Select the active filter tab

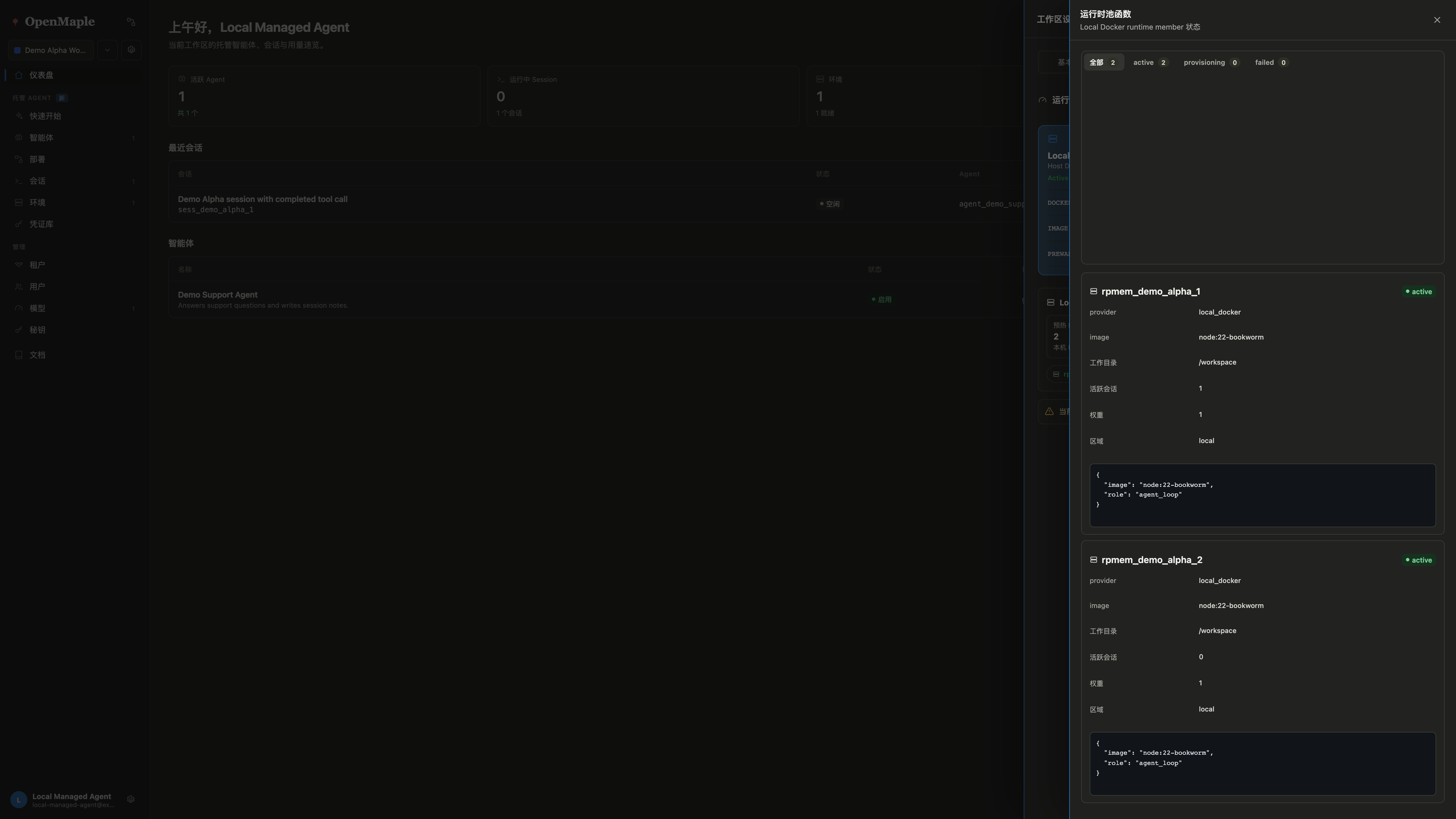click(x=1150, y=63)
